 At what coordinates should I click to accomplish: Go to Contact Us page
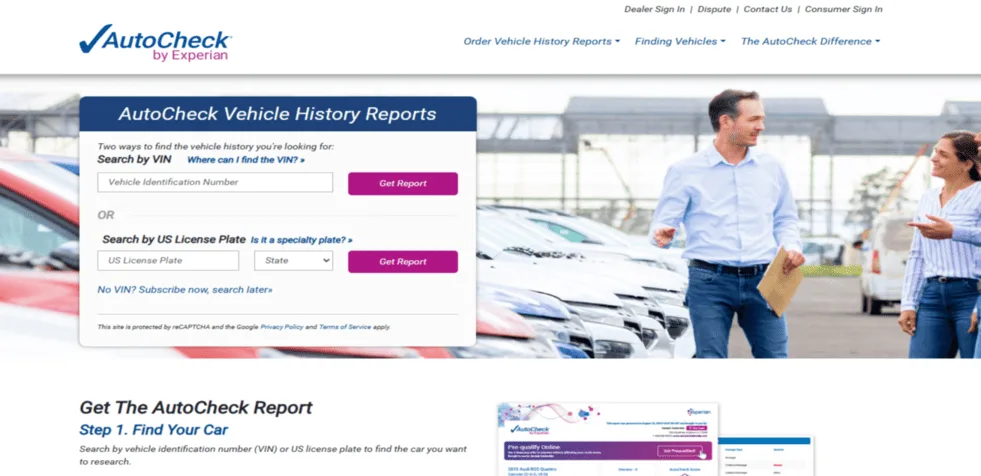pyautogui.click(x=768, y=9)
